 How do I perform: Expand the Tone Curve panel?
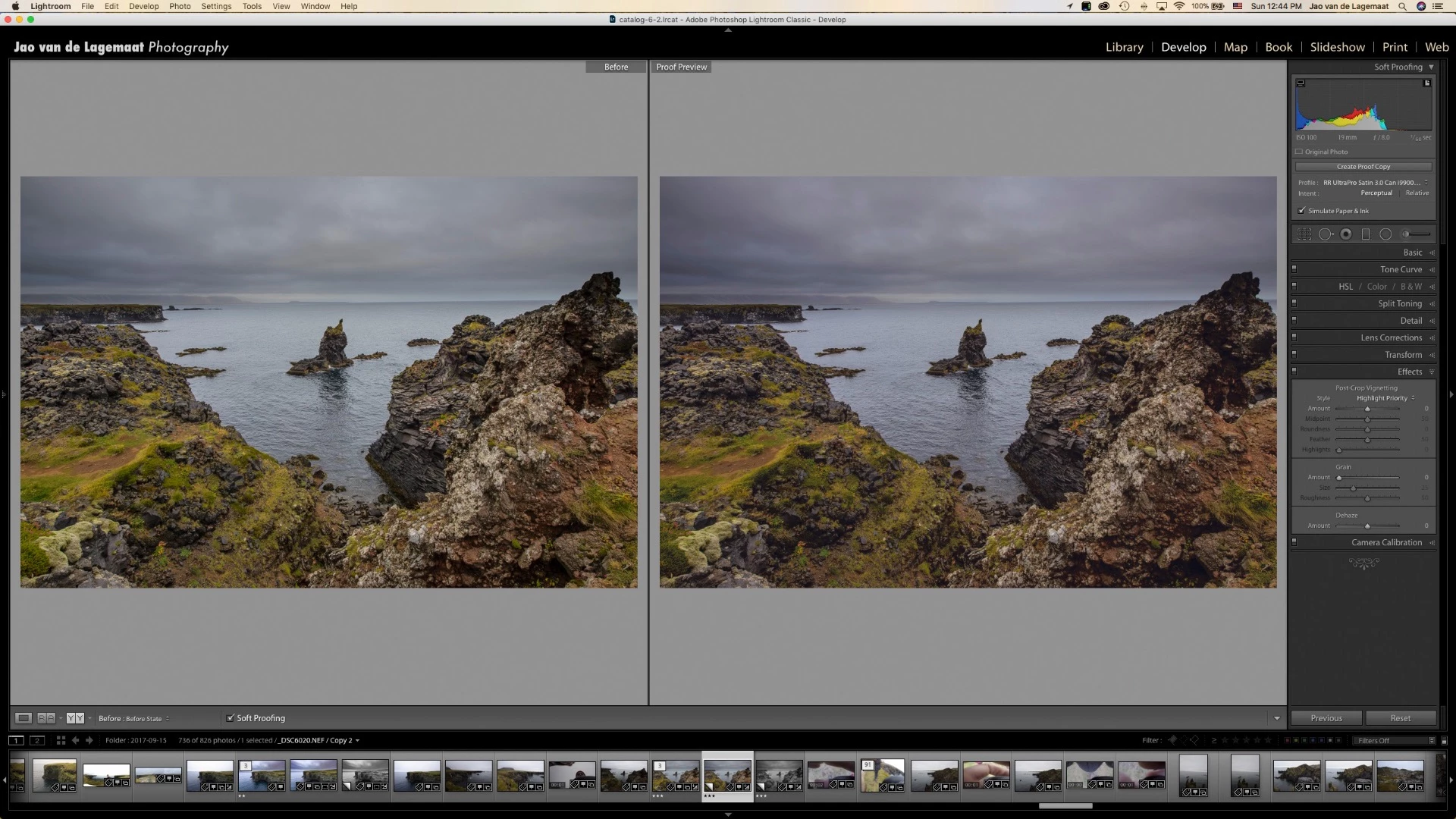(x=1401, y=269)
